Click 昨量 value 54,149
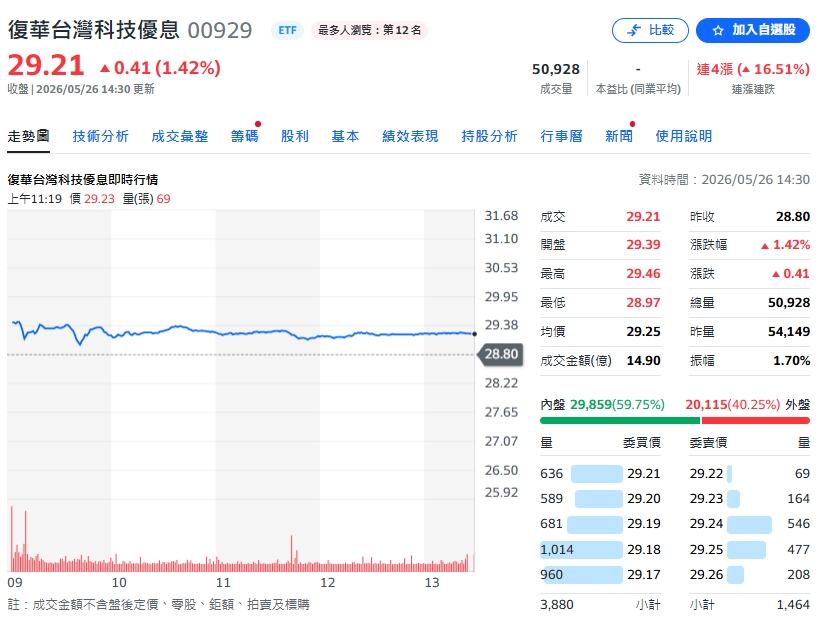Screen dimensions: 819x618 [x=789, y=332]
